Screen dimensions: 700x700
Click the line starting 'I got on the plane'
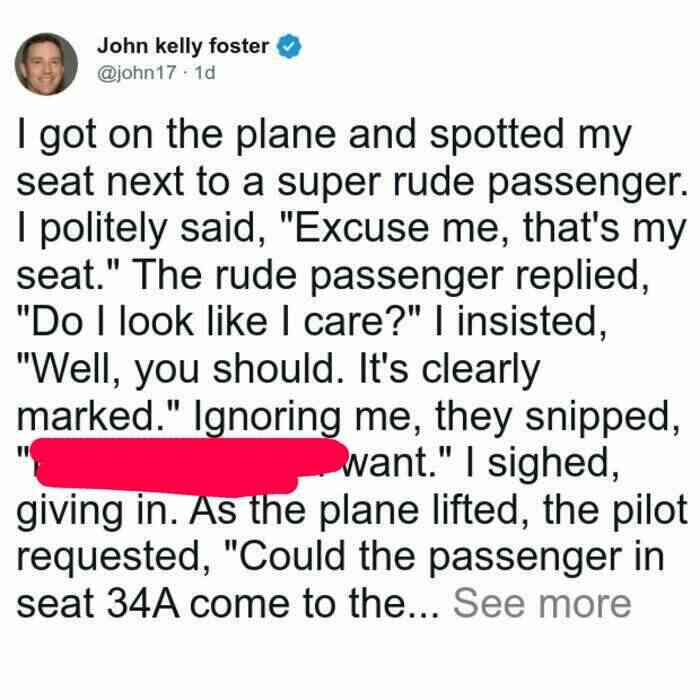click(324, 136)
